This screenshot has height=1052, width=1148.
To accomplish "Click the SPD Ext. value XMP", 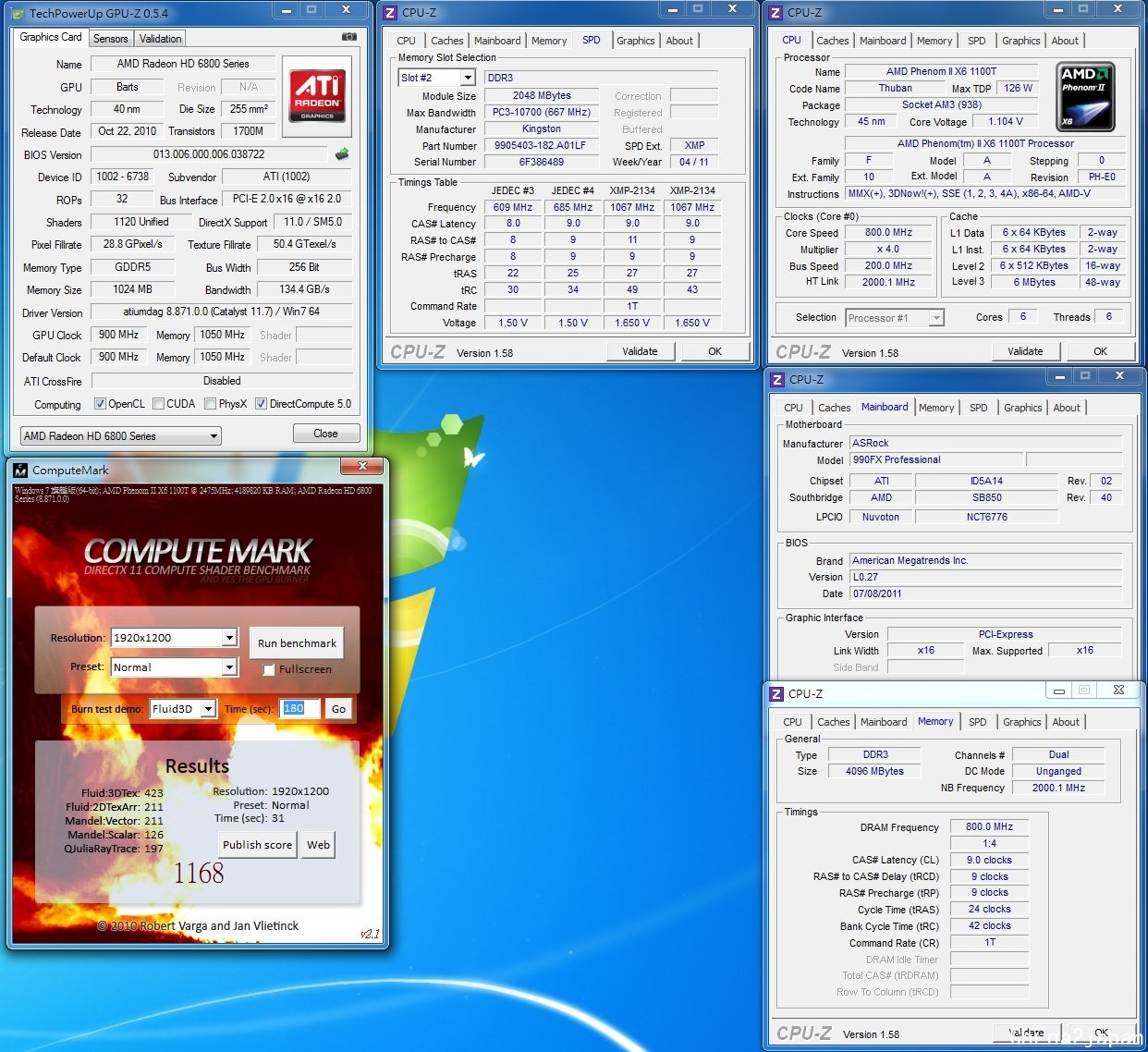I will pos(694,145).
